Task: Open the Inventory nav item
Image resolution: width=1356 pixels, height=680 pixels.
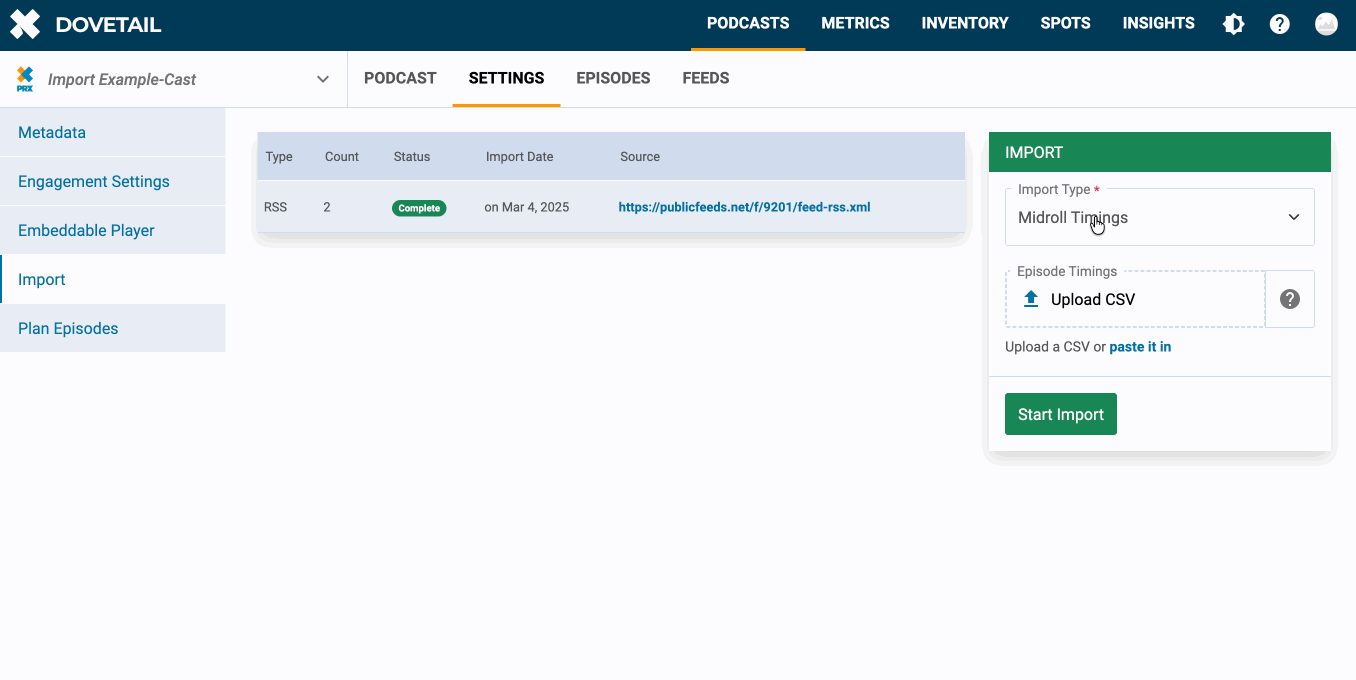Action: 964,24
